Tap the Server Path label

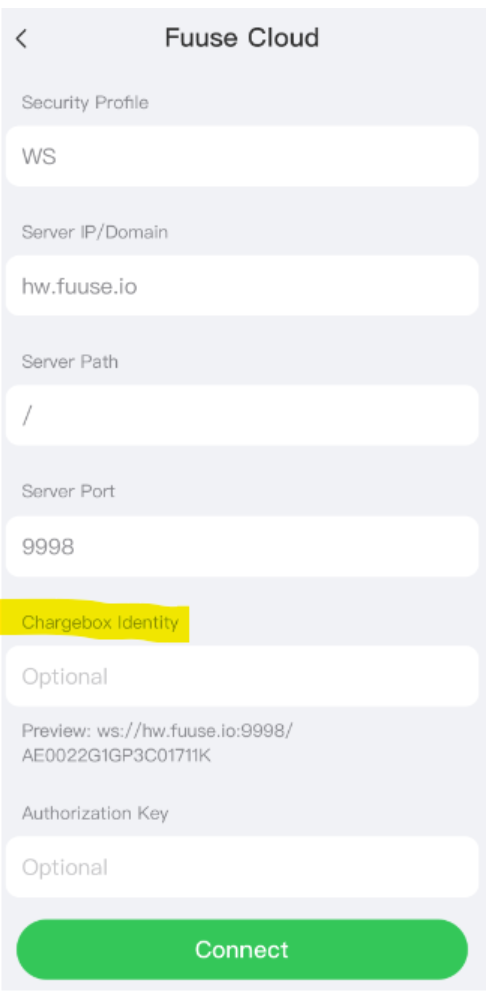click(x=70, y=362)
